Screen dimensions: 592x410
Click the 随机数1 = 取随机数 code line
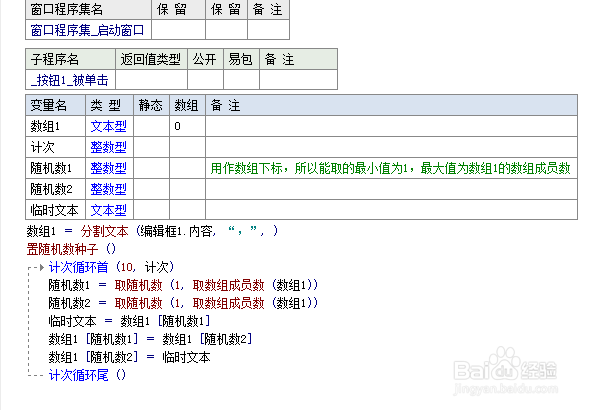pyautogui.click(x=183, y=285)
